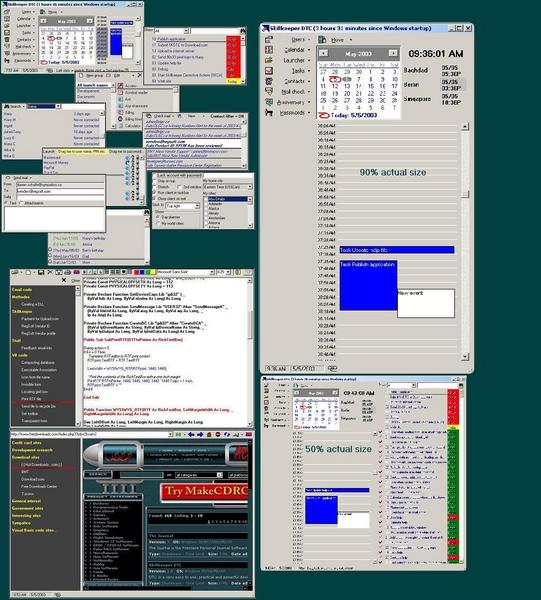Toggle Run client in taskbar checkbox

[x=155, y=193]
